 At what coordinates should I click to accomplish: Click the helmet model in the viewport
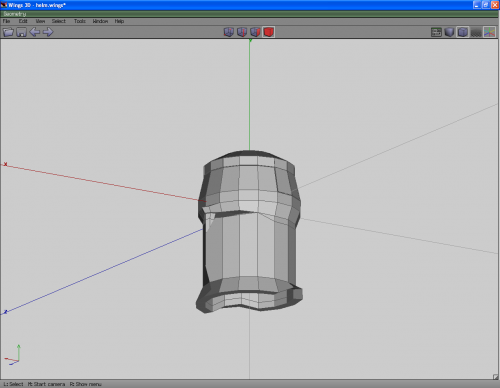click(x=249, y=232)
